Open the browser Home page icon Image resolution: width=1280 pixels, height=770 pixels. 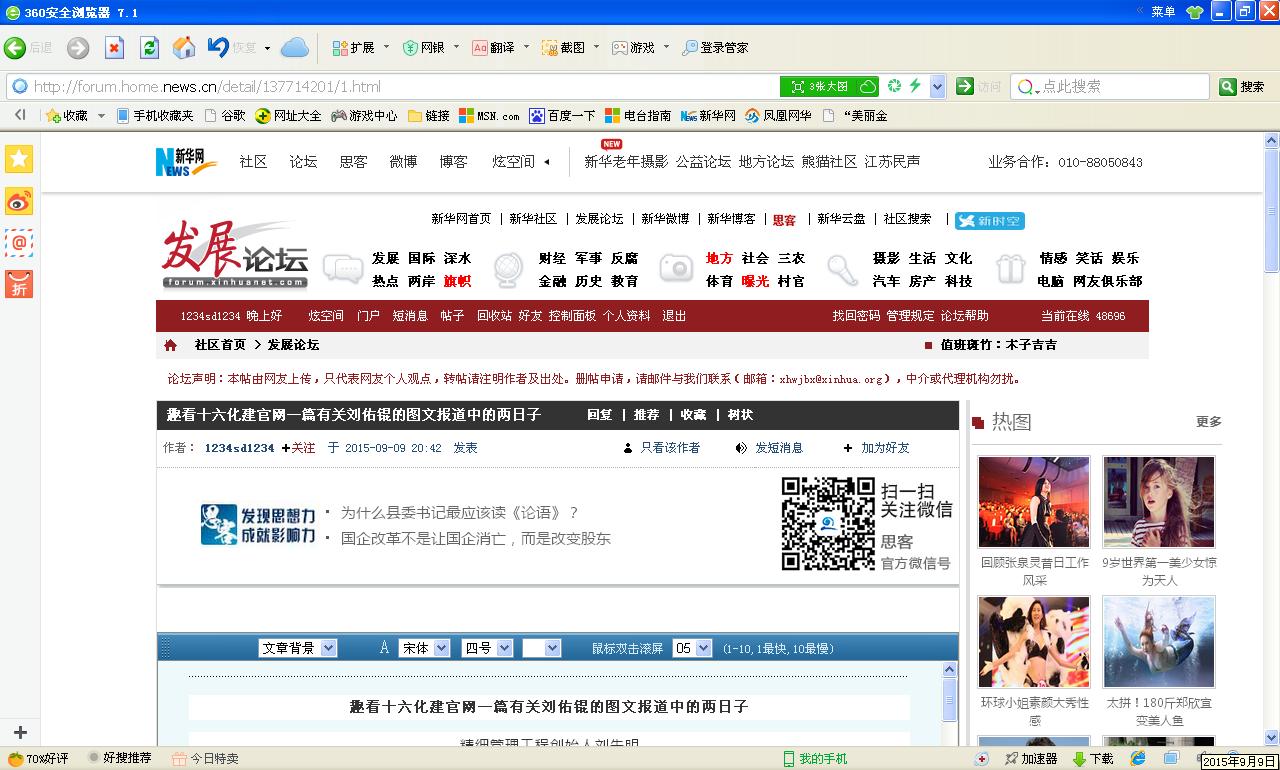pos(184,48)
